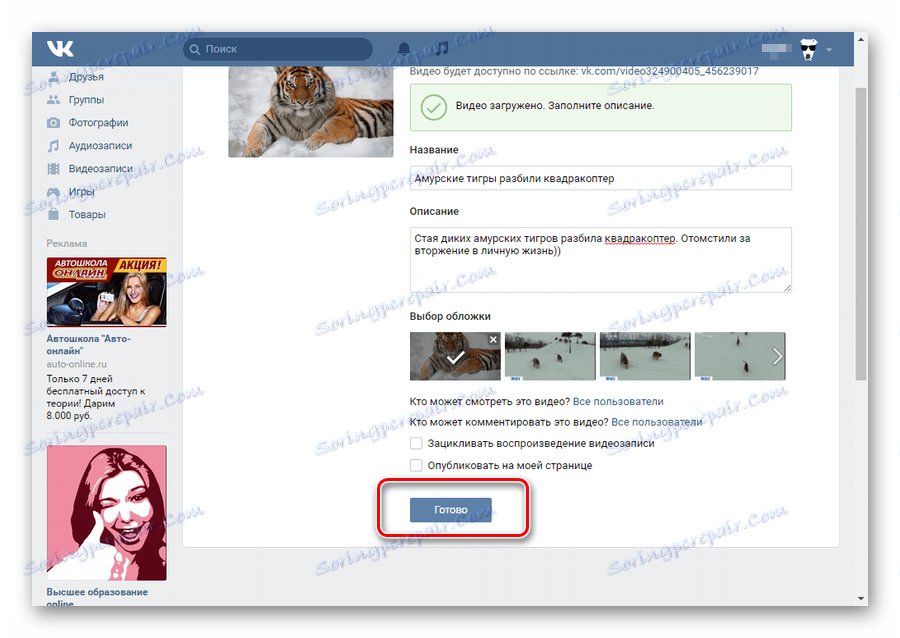
Task: Click the Реклама label
Action: (x=67, y=244)
